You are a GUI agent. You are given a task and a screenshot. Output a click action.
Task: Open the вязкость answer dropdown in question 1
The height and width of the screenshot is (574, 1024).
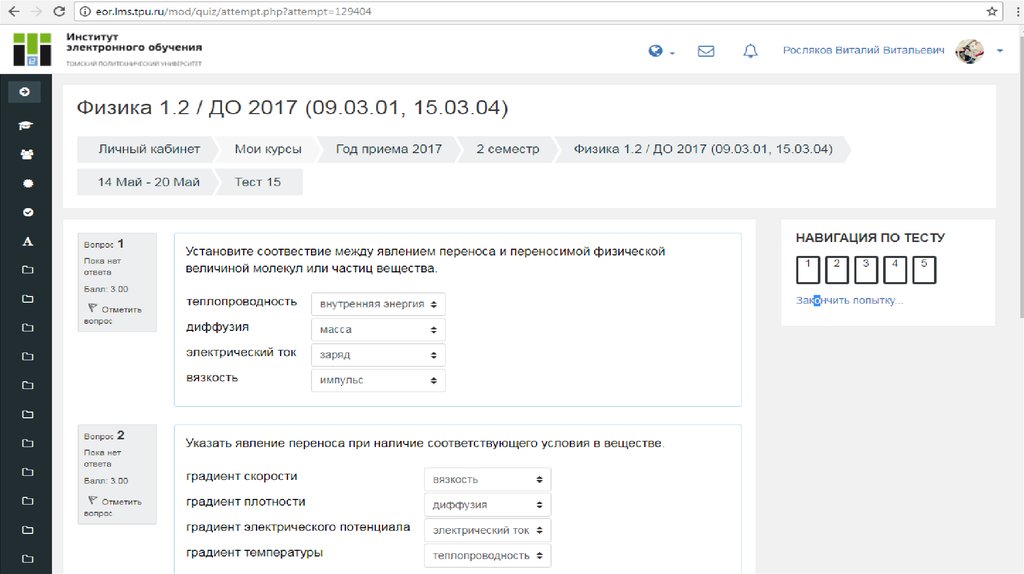click(378, 380)
